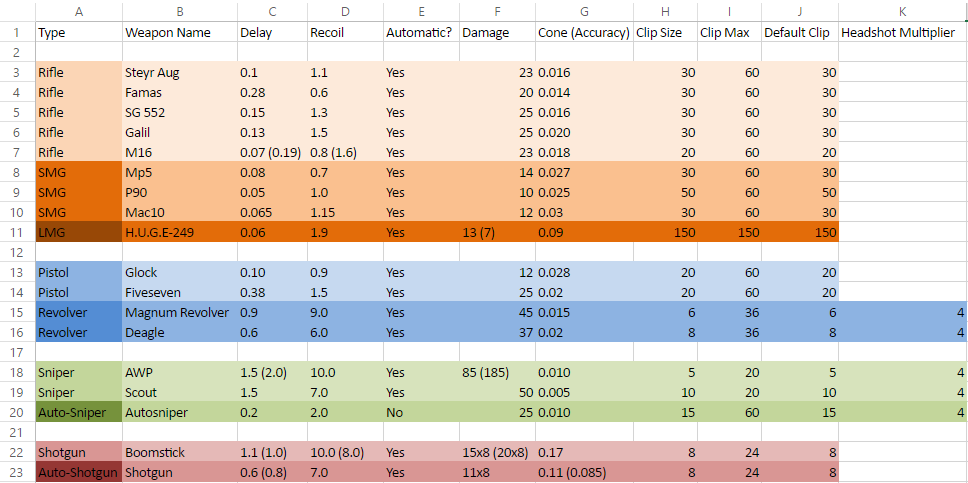Select the 'M16' weapon name cell
Image resolution: width=968 pixels, height=483 pixels.
180,153
